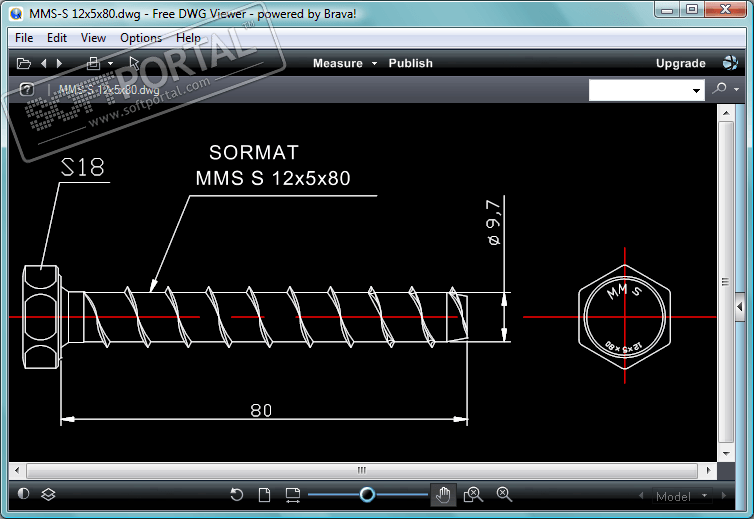Rotate the drawing with the rotate icon

(237, 494)
